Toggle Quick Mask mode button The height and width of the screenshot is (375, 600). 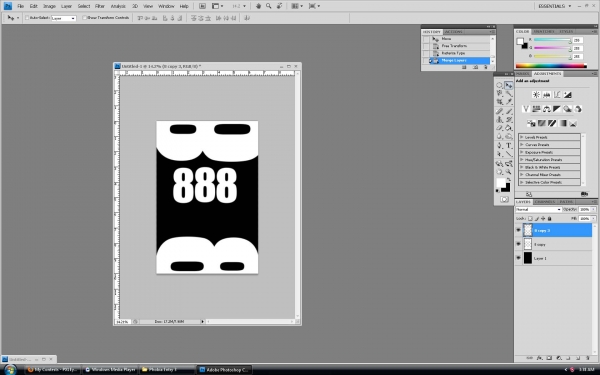(504, 199)
